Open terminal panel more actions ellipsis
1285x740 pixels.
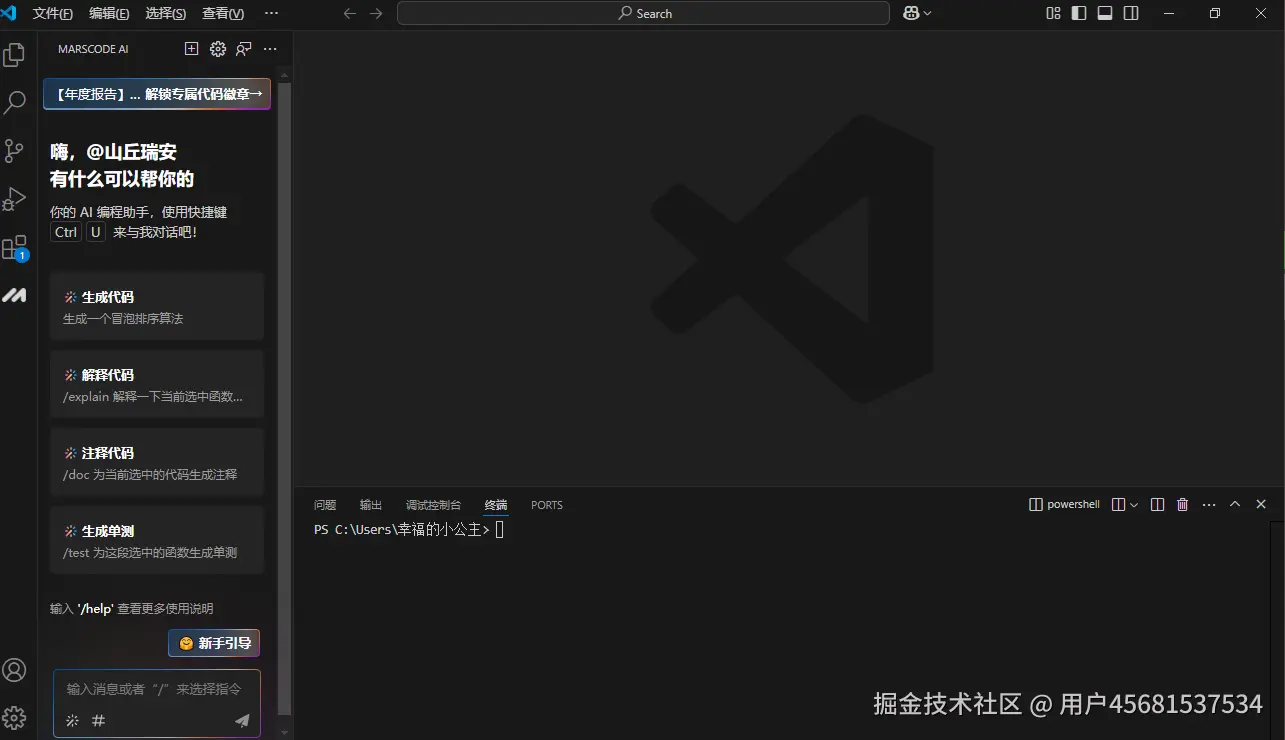(1209, 505)
